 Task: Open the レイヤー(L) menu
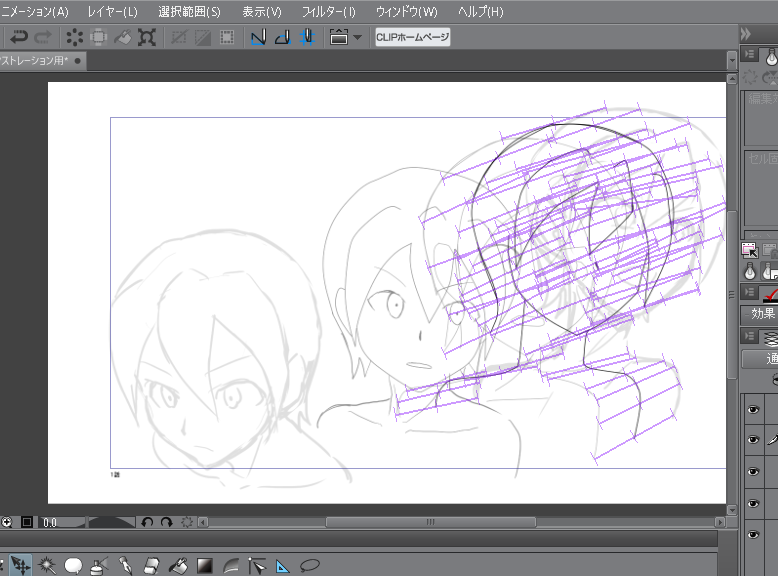pyautogui.click(x=112, y=12)
